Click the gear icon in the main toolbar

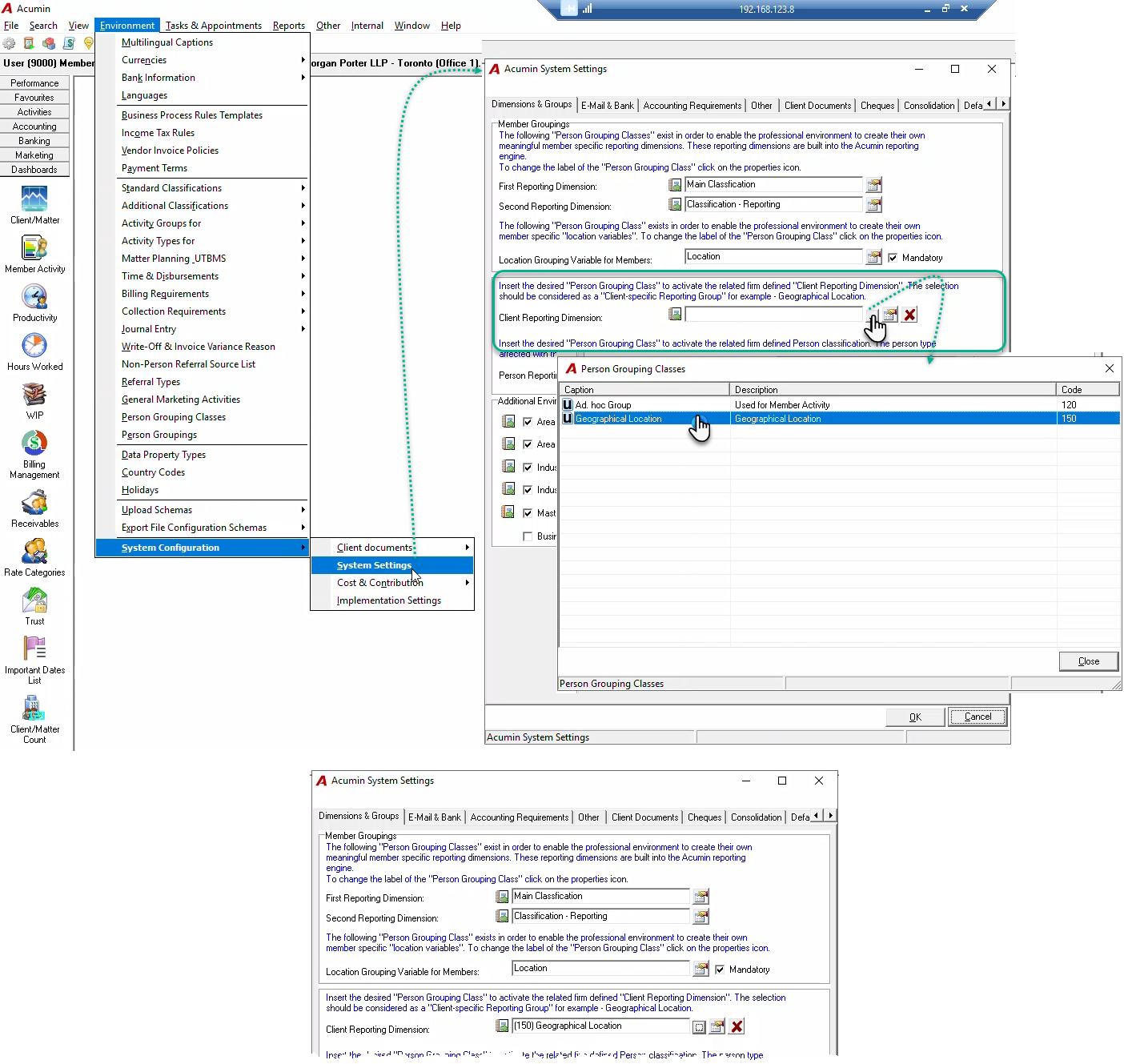click(x=9, y=43)
